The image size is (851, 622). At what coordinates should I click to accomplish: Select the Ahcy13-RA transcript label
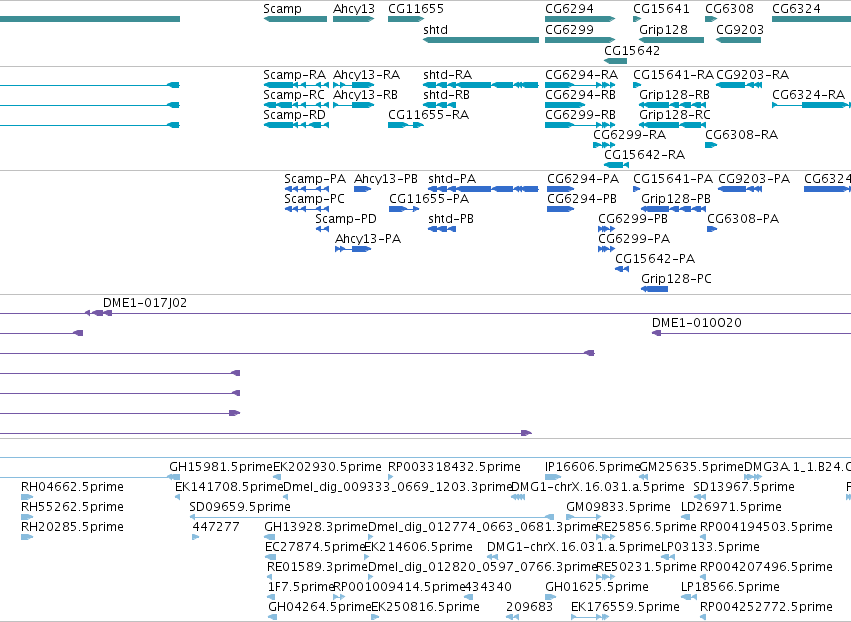click(366, 75)
